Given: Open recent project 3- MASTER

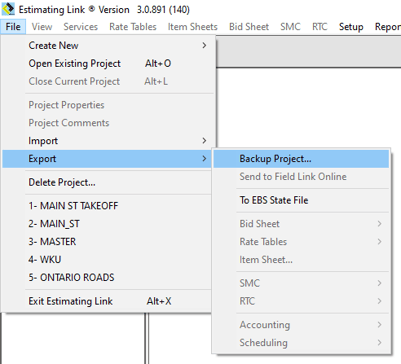Looking at the screenshot, I should (108, 242).
